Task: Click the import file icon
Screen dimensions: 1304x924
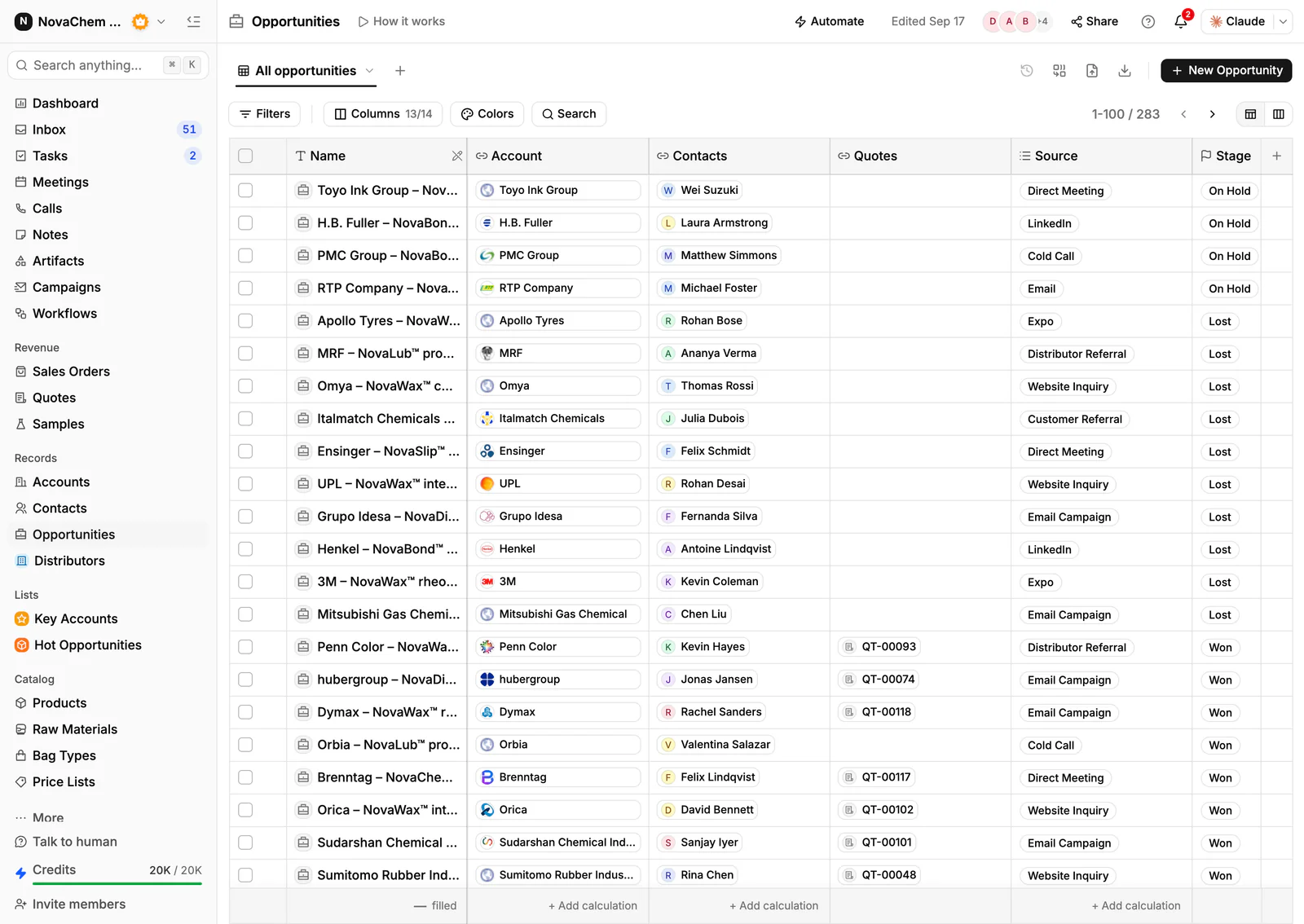Action: (x=1092, y=71)
